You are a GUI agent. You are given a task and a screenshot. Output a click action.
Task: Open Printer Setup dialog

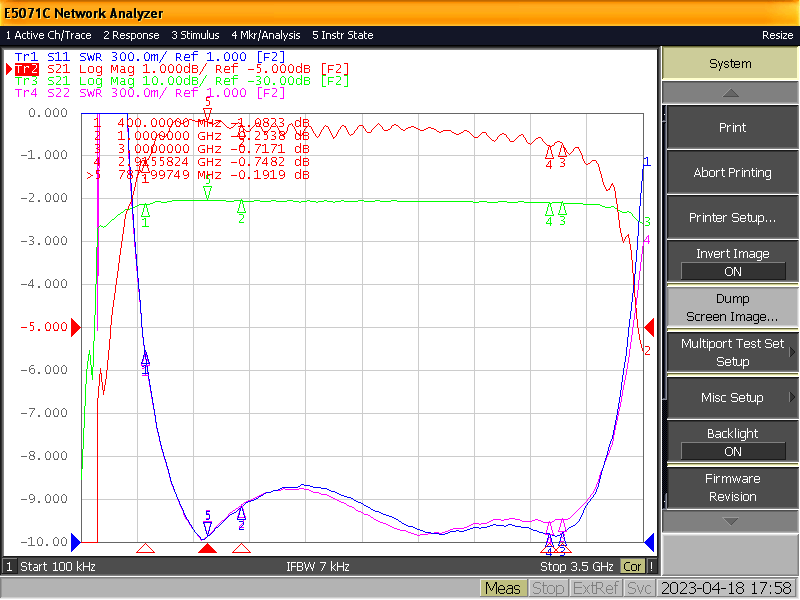pos(732,217)
